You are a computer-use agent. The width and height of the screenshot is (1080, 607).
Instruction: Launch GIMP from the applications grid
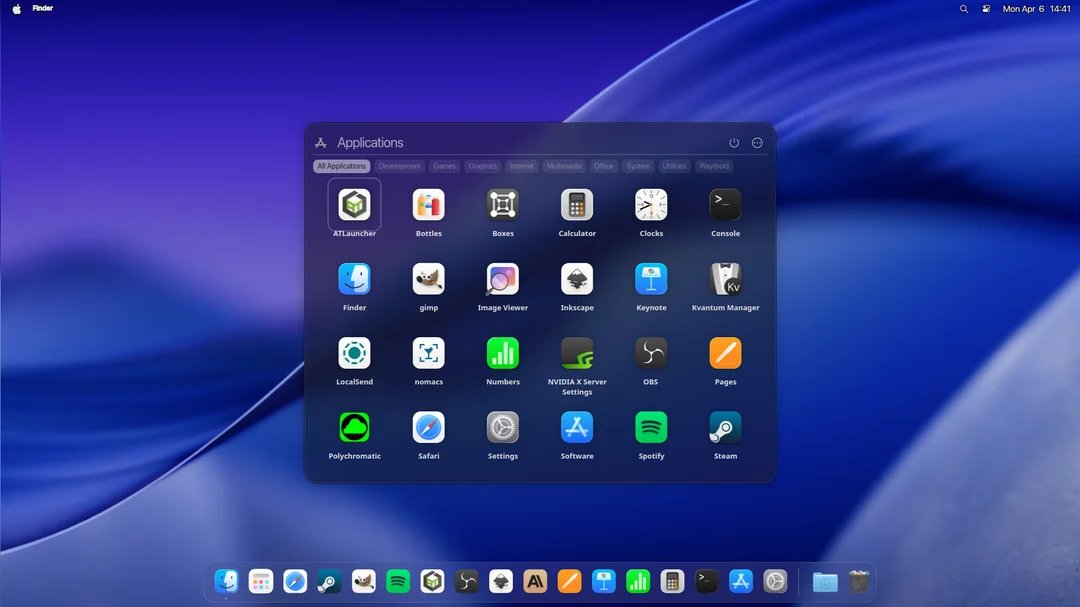pyautogui.click(x=428, y=280)
